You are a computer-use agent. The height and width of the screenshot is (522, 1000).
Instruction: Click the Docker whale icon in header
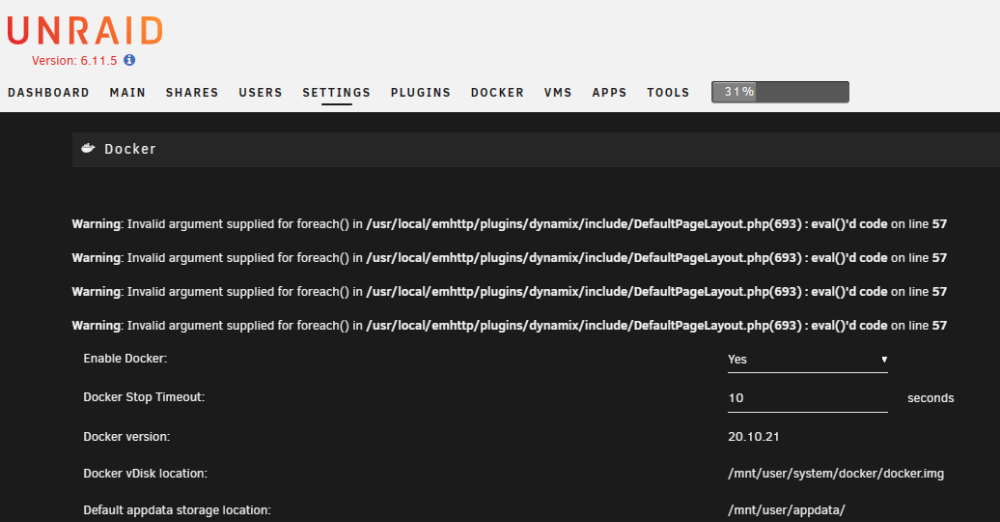coord(88,149)
